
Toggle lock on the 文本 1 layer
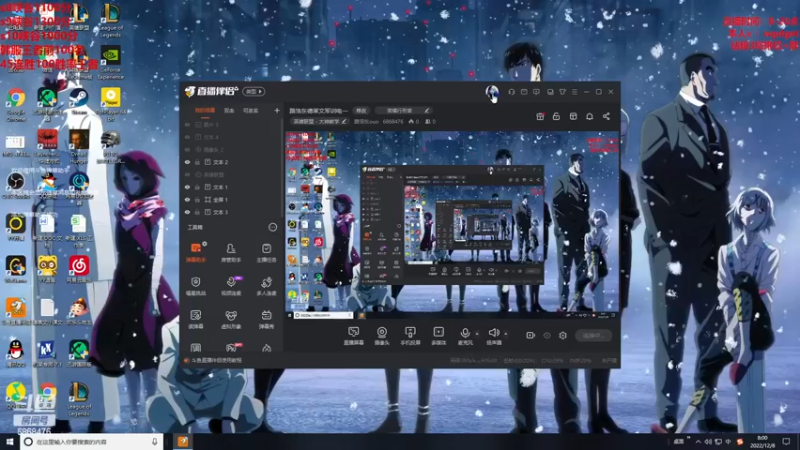[x=197, y=187]
